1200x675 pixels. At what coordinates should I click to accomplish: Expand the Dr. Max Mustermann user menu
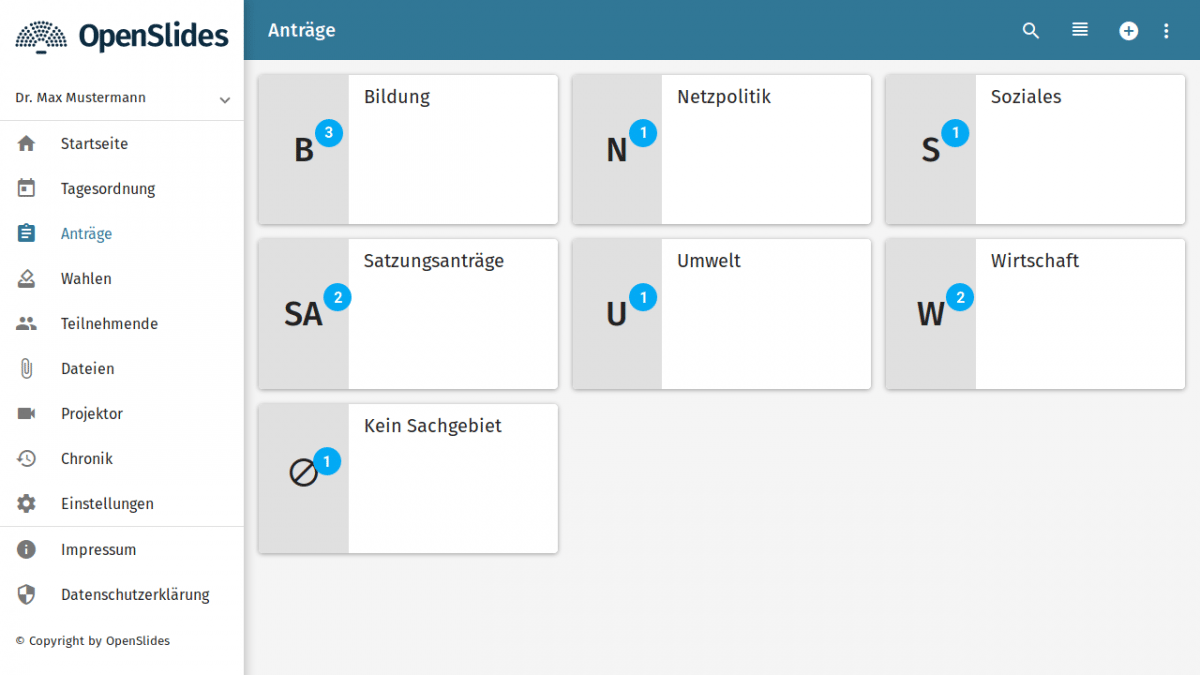pyautogui.click(x=122, y=98)
